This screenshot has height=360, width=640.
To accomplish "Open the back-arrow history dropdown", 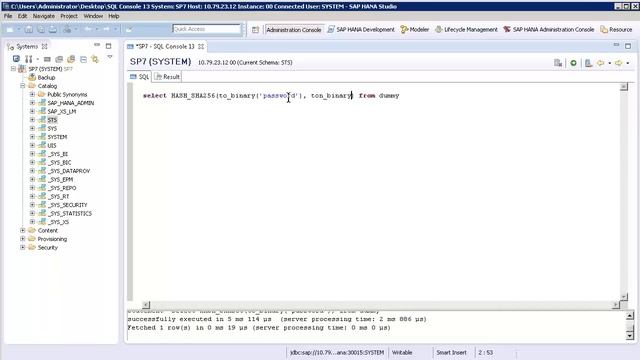I will coord(609,63).
